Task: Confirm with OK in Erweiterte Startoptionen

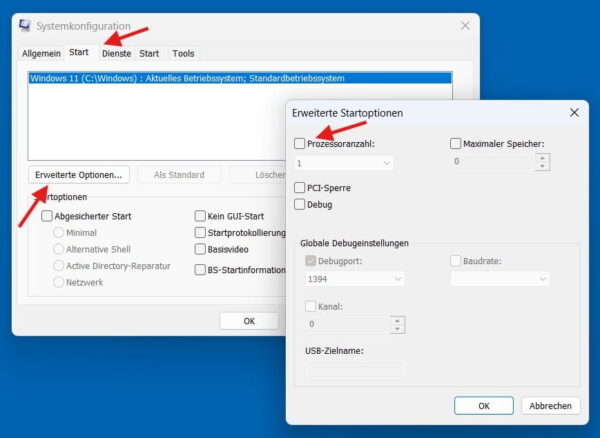Action: pyautogui.click(x=484, y=405)
